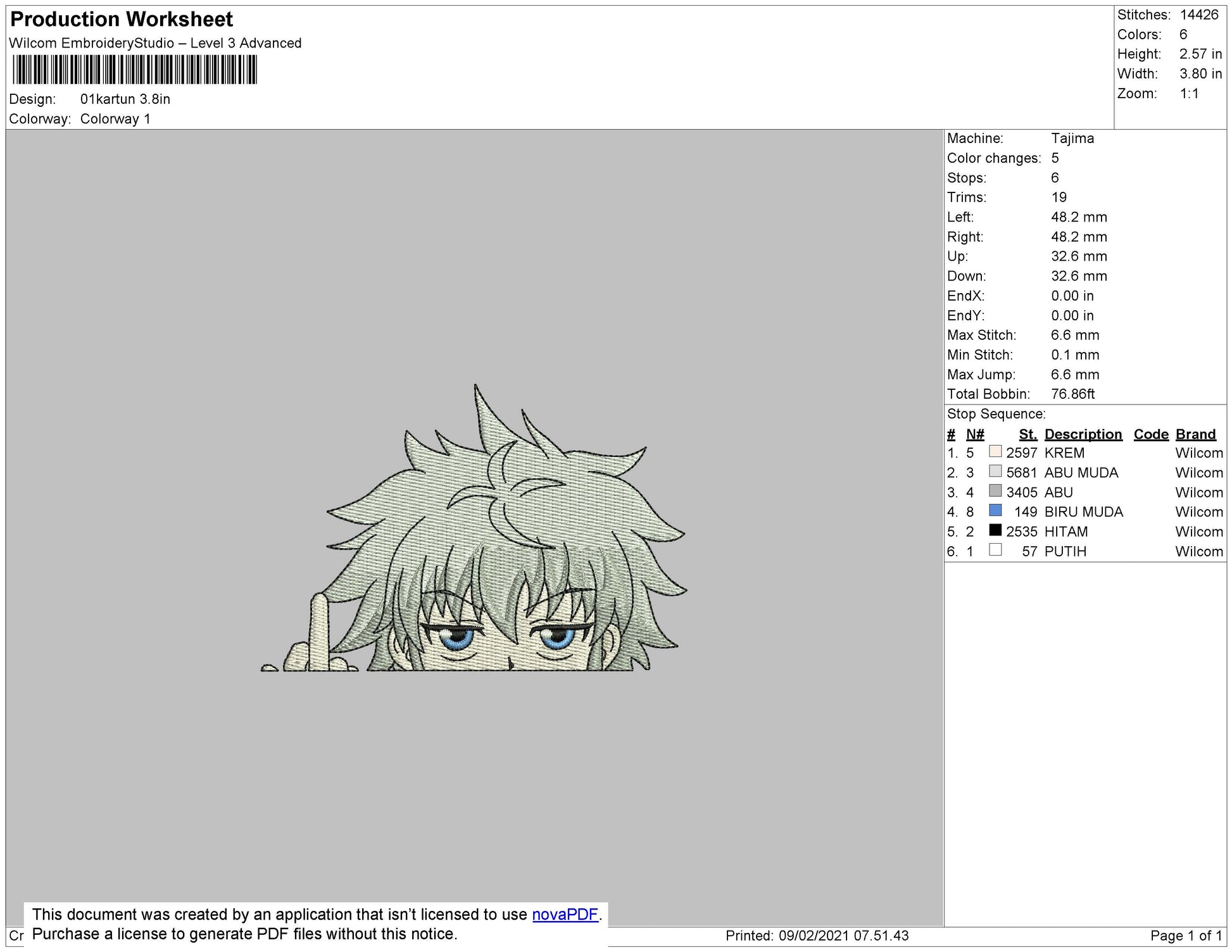Click the KREM description text
Screen dimensions: 1232x952
(x=1064, y=453)
